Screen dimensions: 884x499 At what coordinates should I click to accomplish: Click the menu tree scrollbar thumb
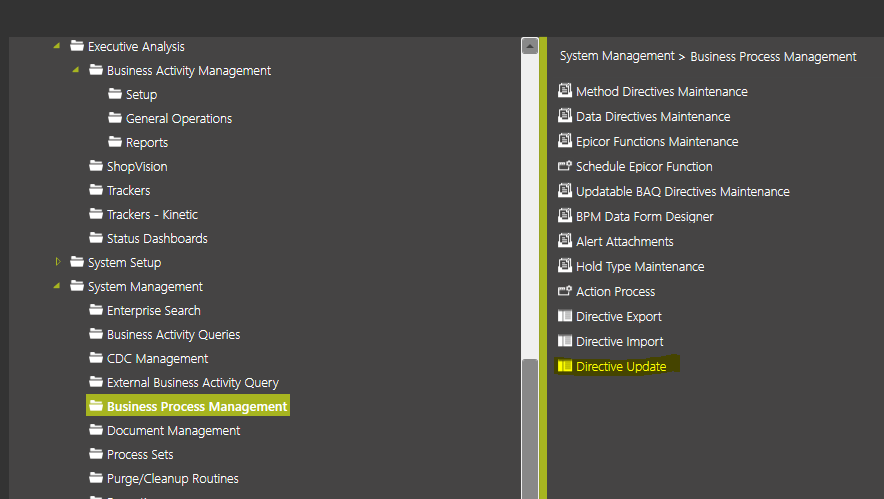coord(530,429)
